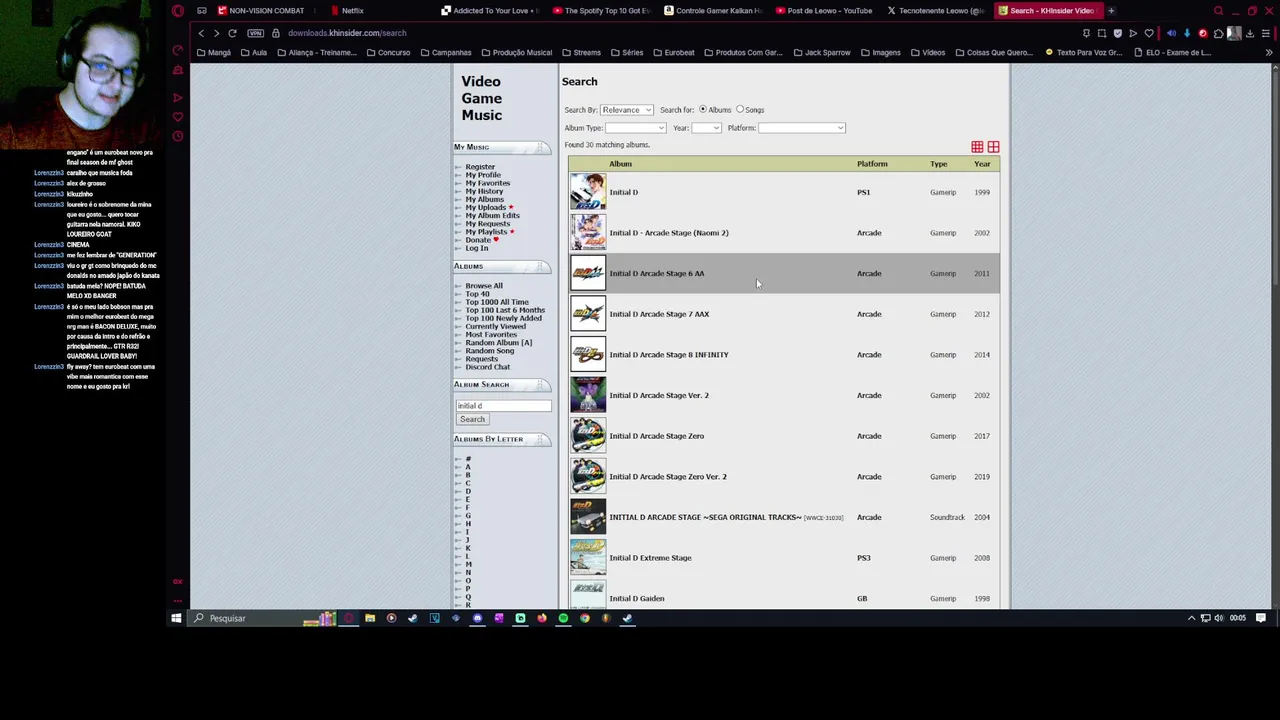Sort results by Year column header
Image resolution: width=1280 pixels, height=720 pixels.
point(982,164)
